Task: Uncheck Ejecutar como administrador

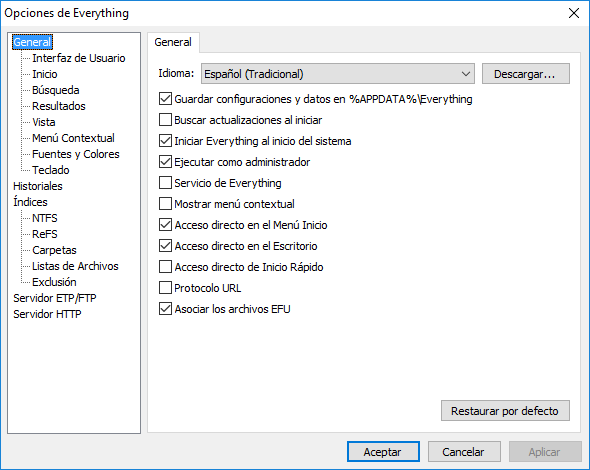Action: [165, 162]
